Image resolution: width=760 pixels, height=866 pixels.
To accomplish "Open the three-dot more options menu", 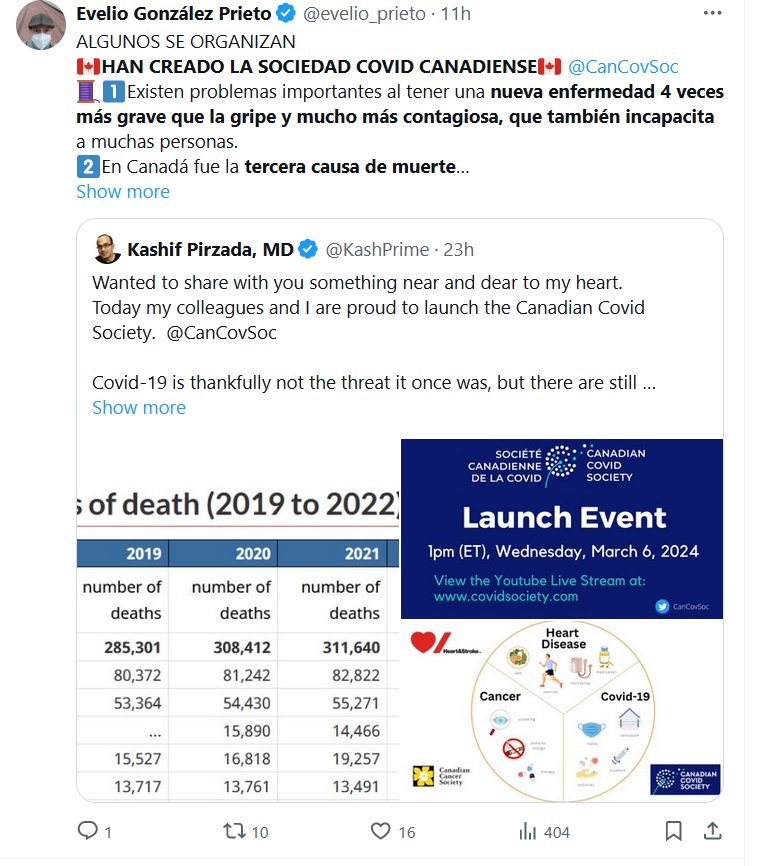I will pyautogui.click(x=712, y=13).
